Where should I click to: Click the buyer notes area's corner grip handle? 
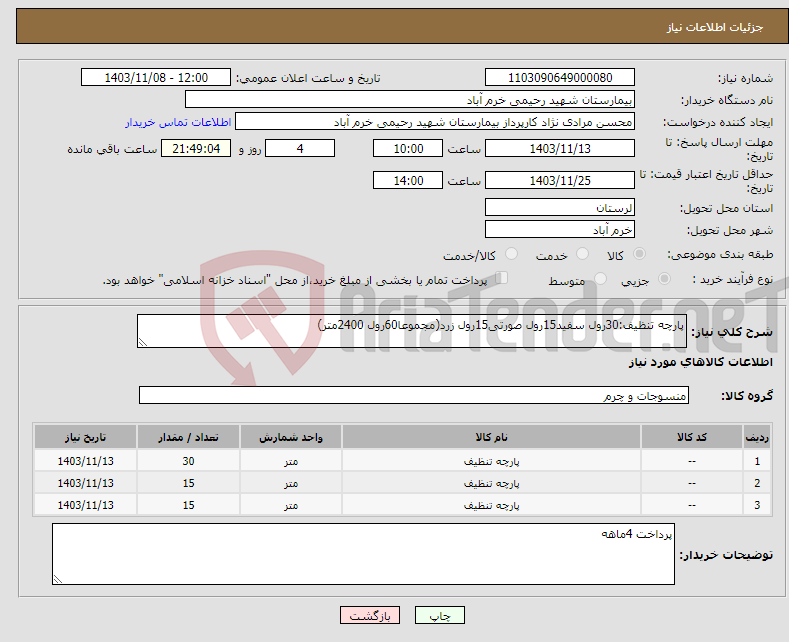tap(58, 579)
